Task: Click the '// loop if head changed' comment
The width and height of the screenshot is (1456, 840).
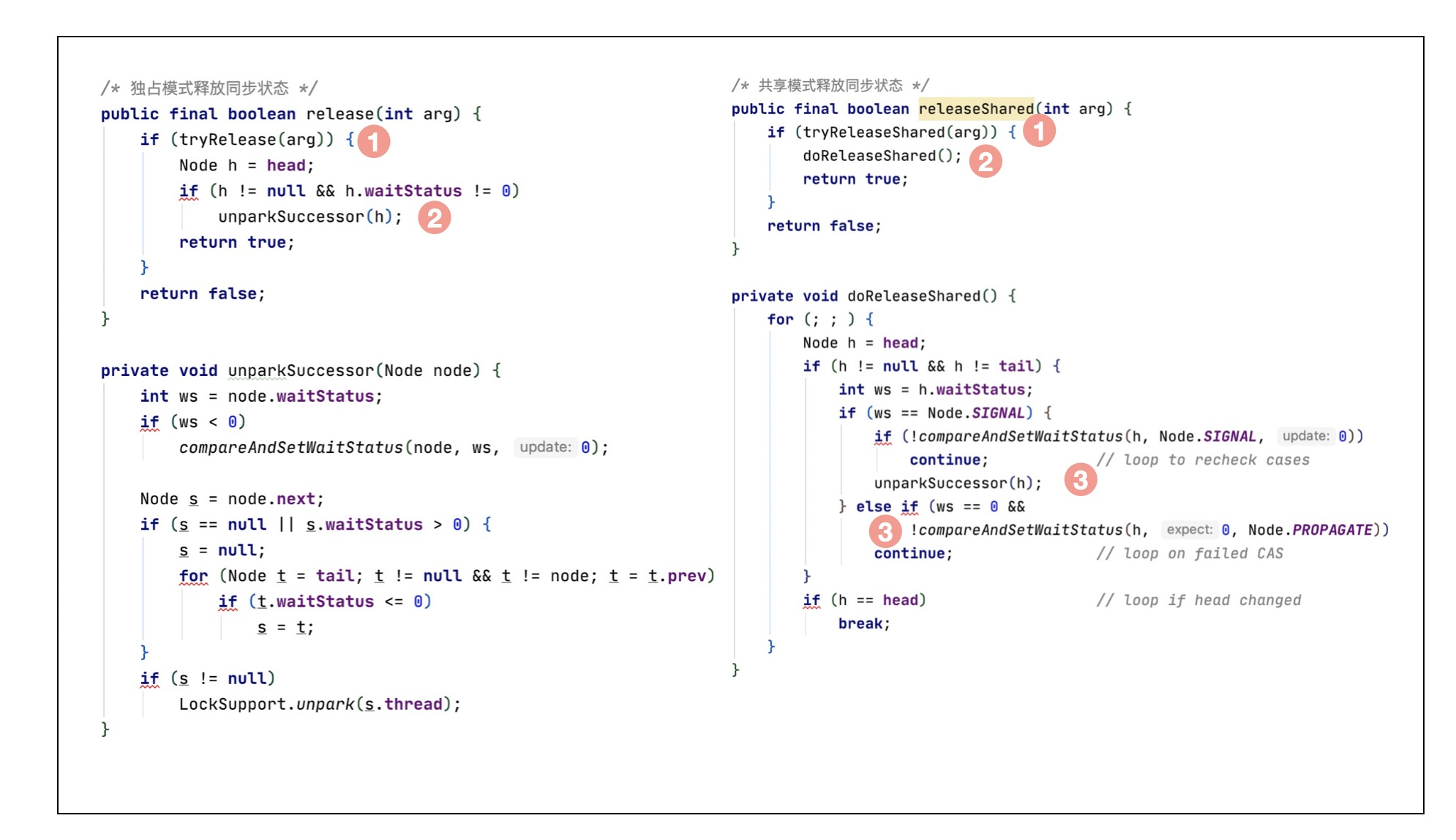Action: [1198, 600]
